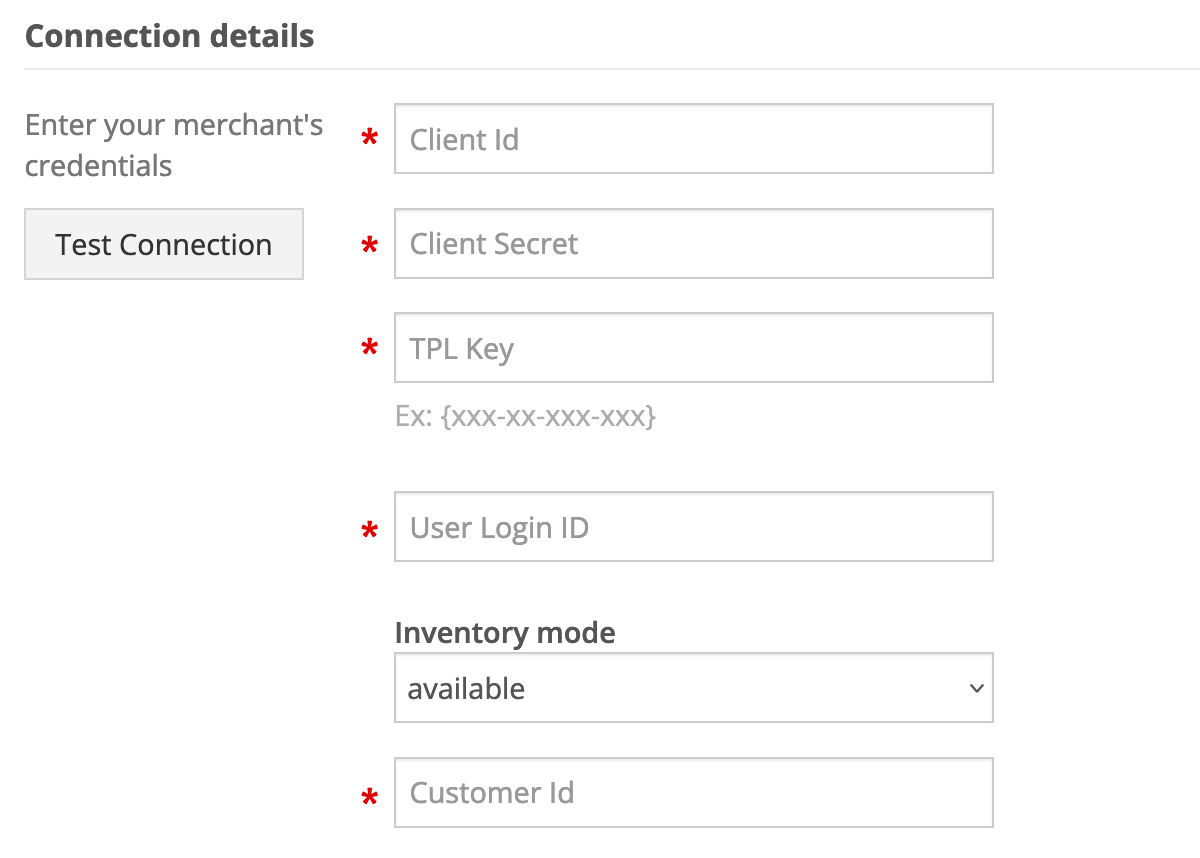This screenshot has width=1200, height=858.
Task: Click into the Client Secret field
Action: (693, 243)
